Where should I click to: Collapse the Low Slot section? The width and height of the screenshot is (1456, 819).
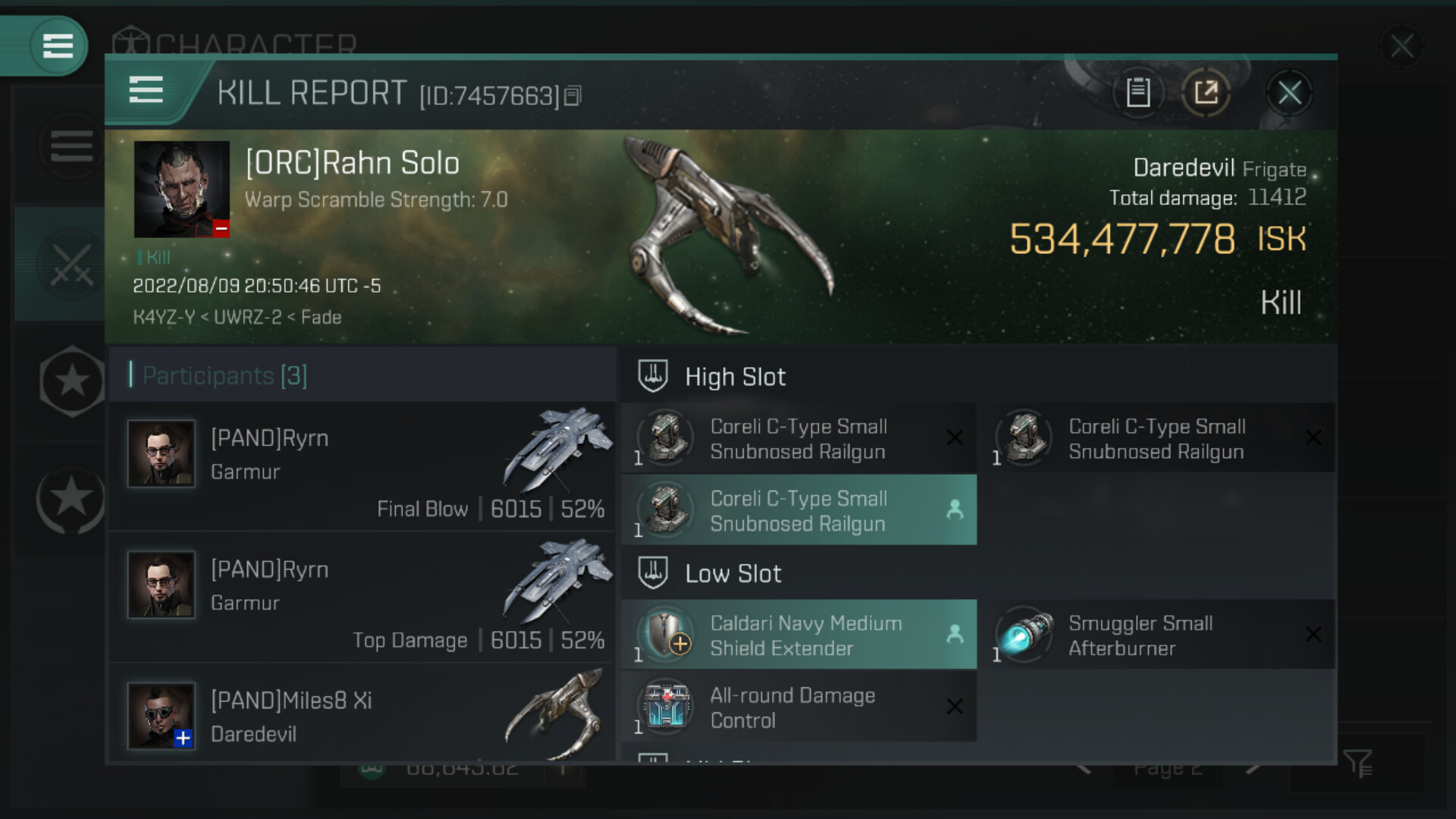(x=733, y=574)
